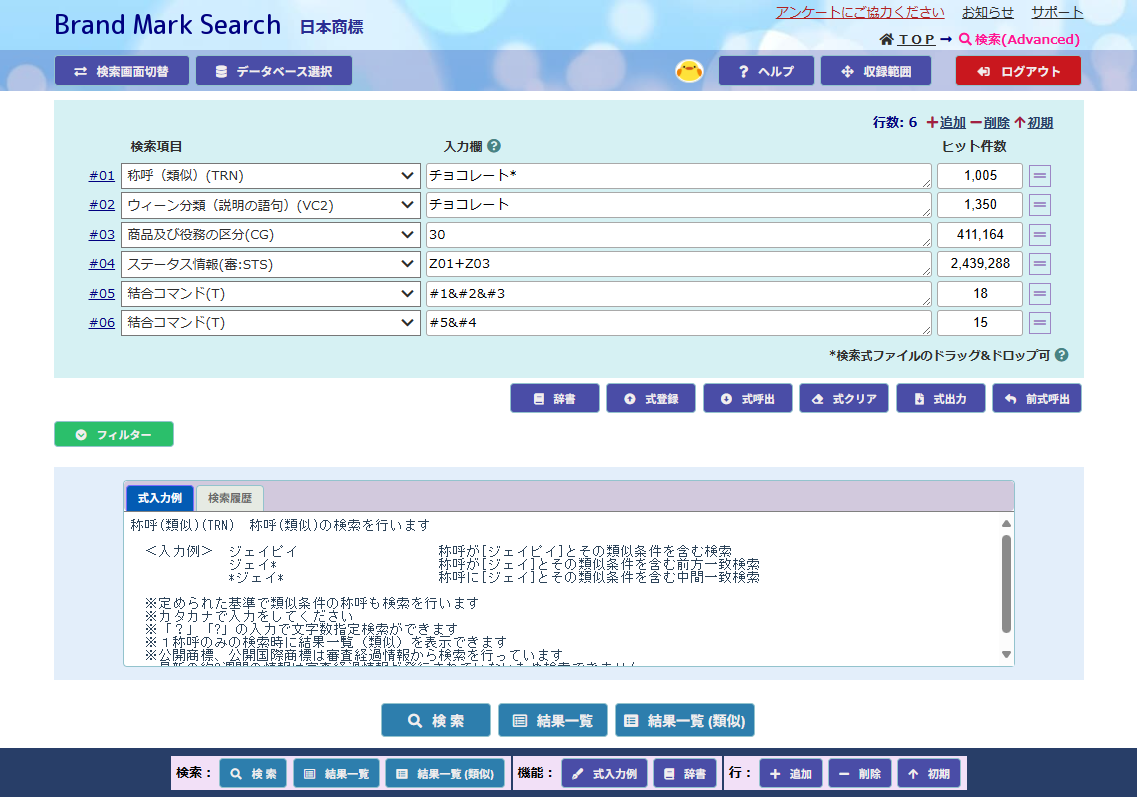This screenshot has width=1137, height=797.
Task: Open the アンケートにご協力ください link
Action: pyautogui.click(x=860, y=12)
